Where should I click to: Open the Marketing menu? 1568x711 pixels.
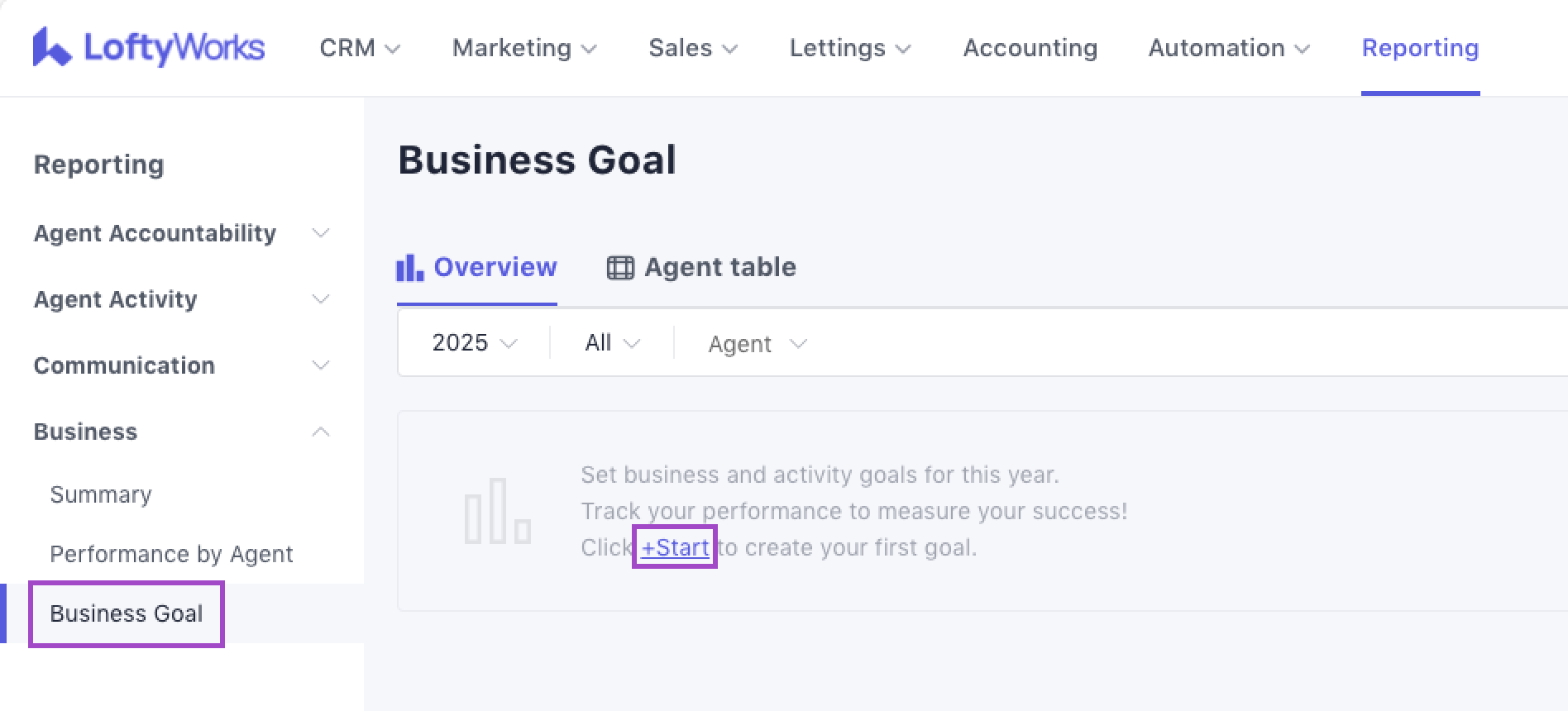pos(524,48)
